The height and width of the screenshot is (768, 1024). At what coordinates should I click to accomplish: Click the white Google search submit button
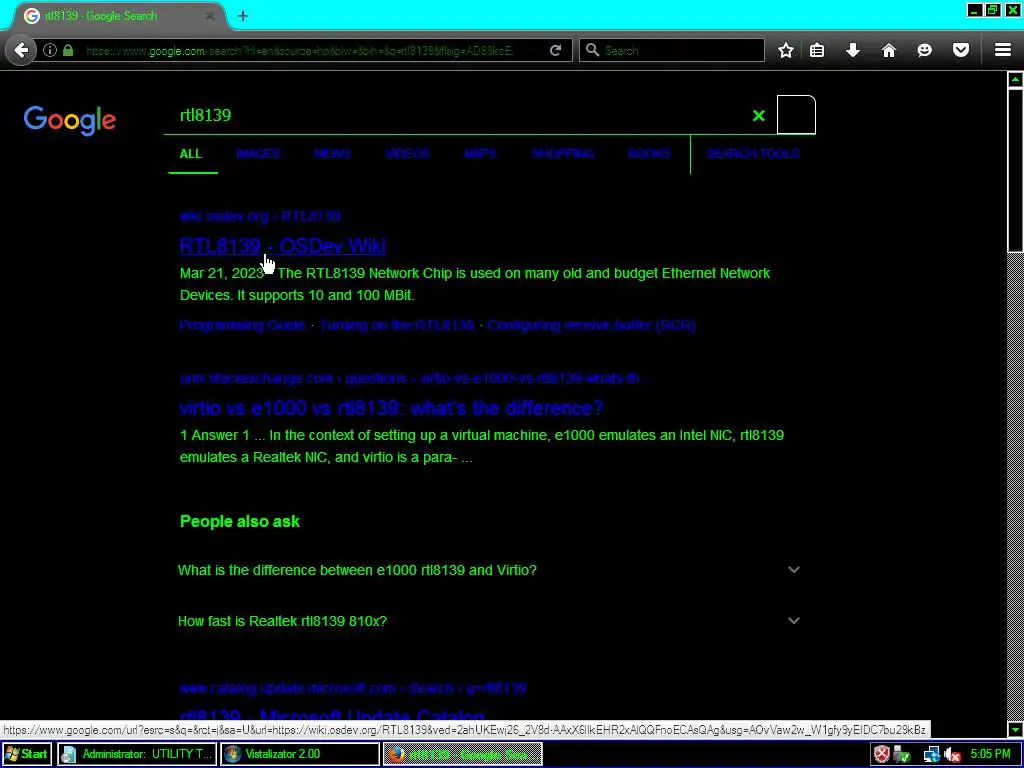(x=796, y=114)
